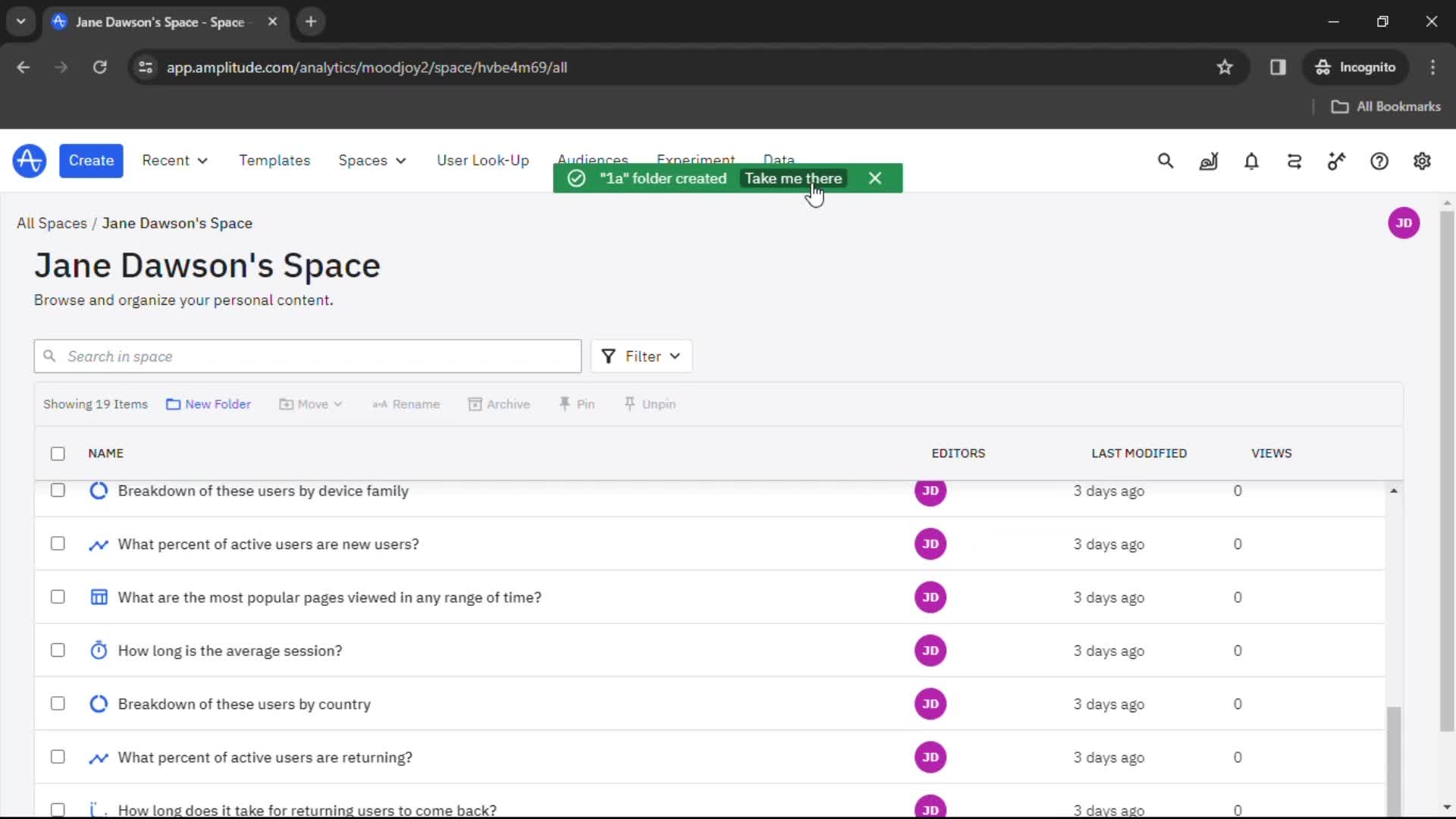This screenshot has height=819, width=1456.
Task: Click the settings gear icon in header
Action: tap(1422, 160)
